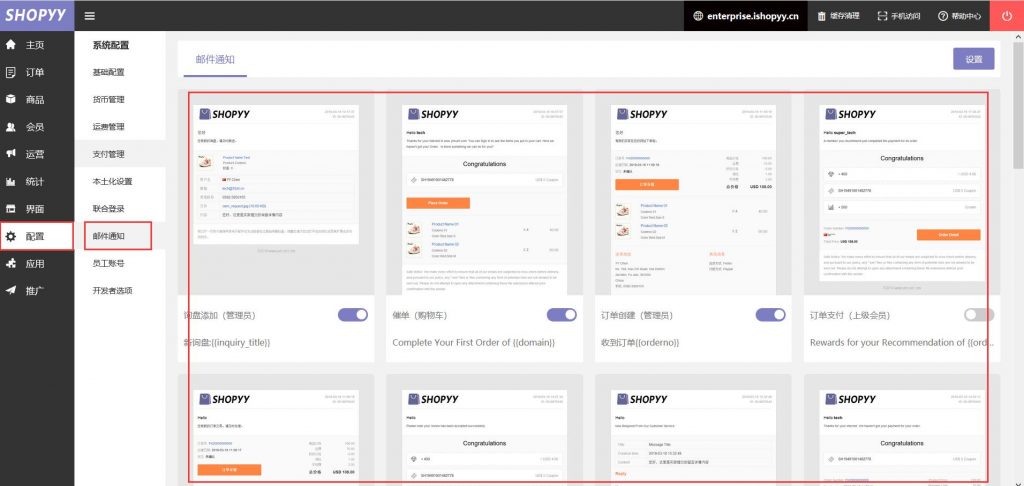Open the 订单 menu item
Screen dimensions: 1024x486
click(x=37, y=73)
